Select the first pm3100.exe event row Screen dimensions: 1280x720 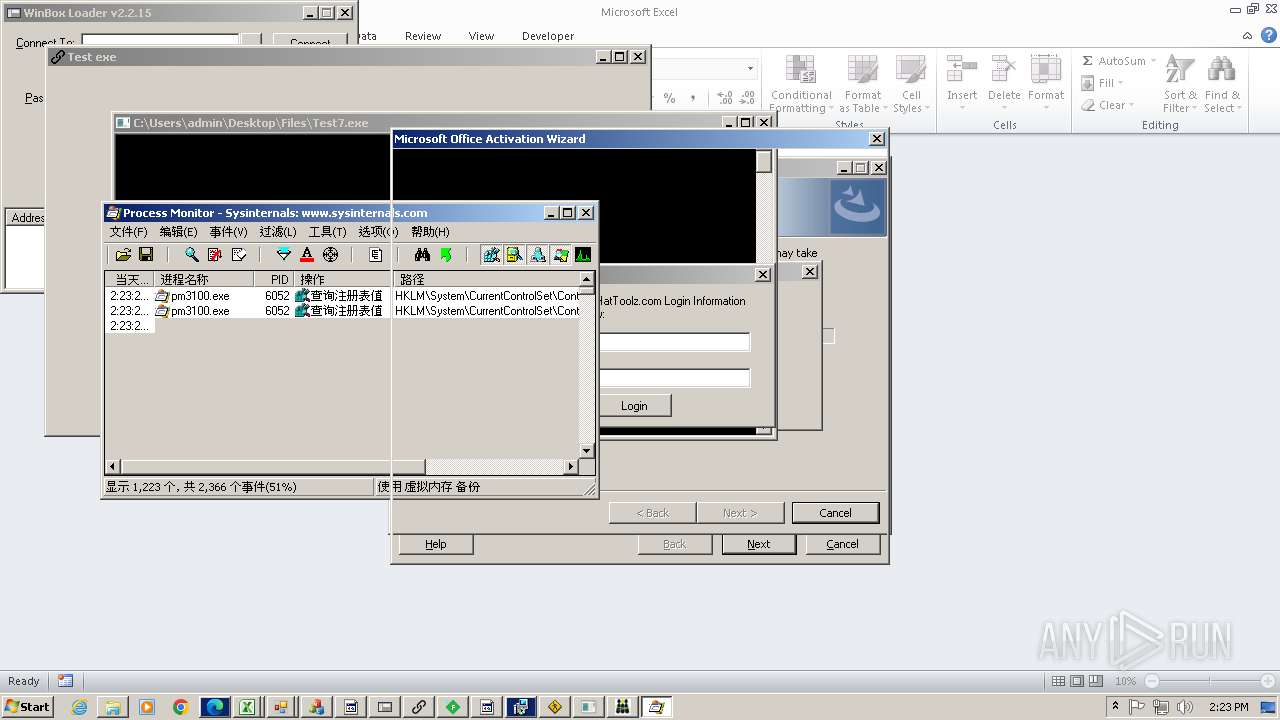(343, 296)
